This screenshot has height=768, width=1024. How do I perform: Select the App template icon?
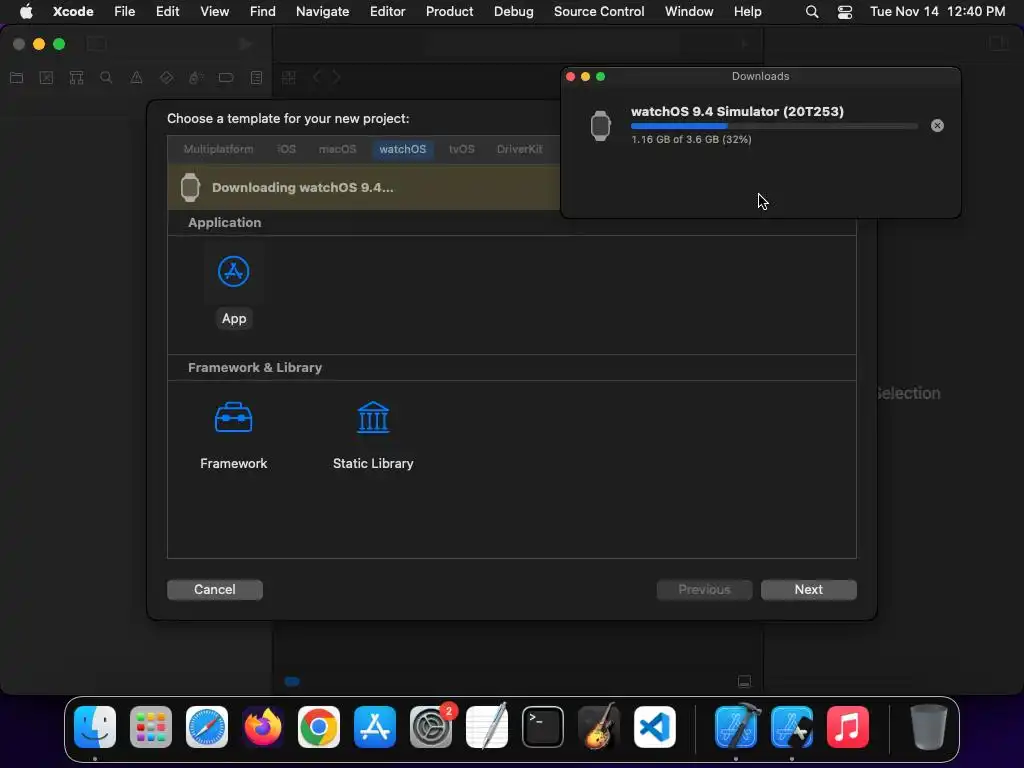(x=233, y=272)
